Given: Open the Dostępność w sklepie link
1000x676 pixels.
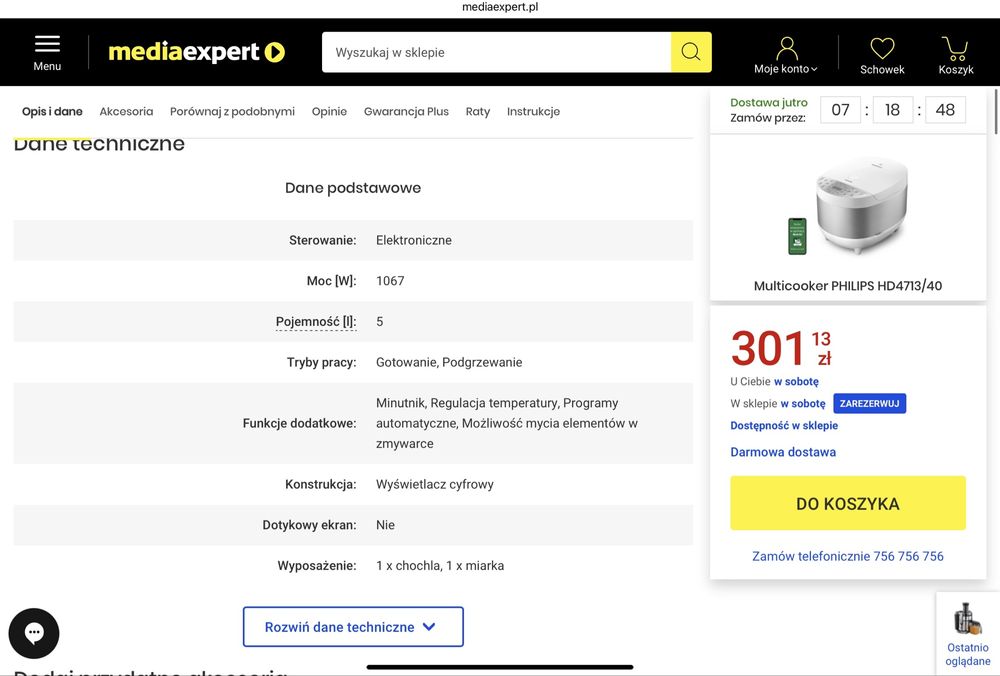Looking at the screenshot, I should click(x=784, y=426).
